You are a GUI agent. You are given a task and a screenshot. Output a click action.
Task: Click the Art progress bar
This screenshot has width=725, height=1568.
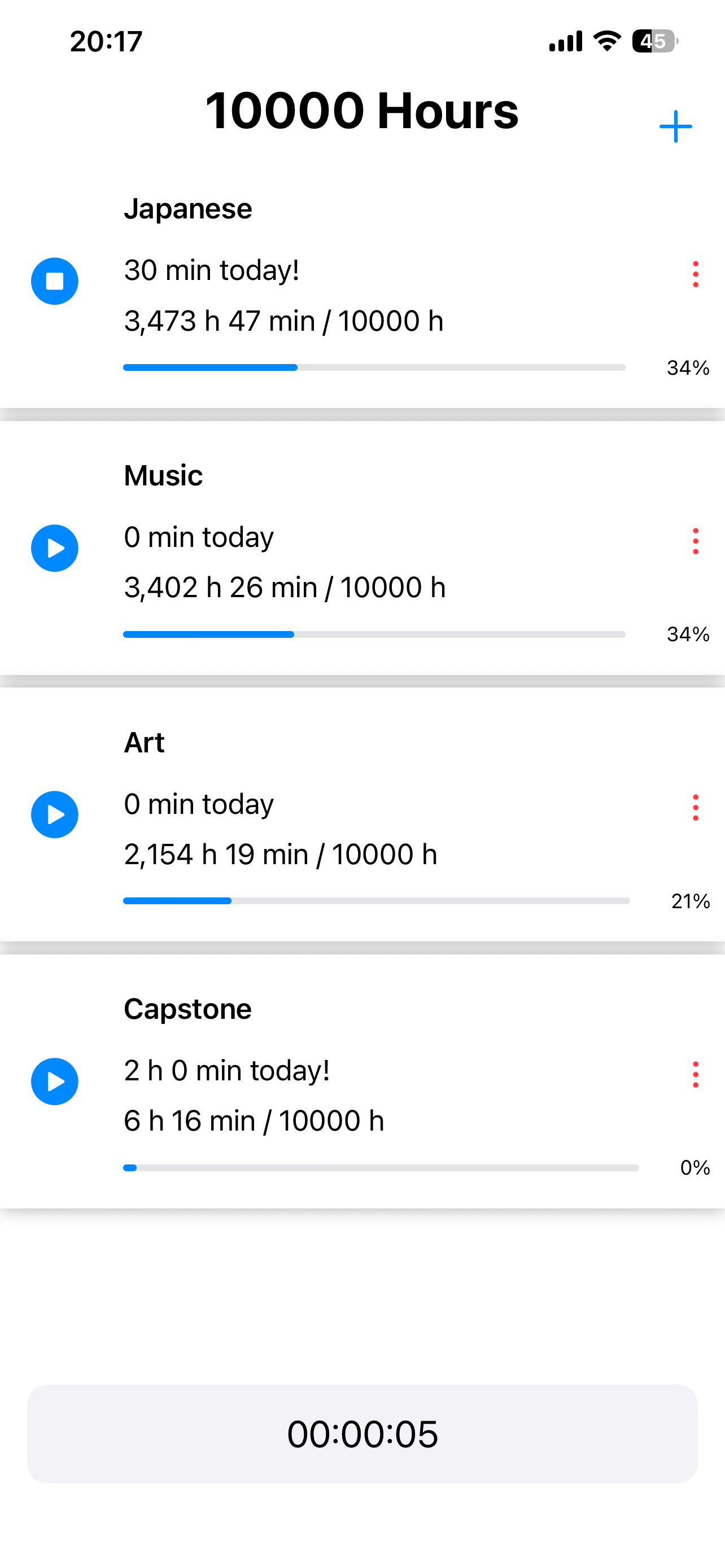pos(376,901)
